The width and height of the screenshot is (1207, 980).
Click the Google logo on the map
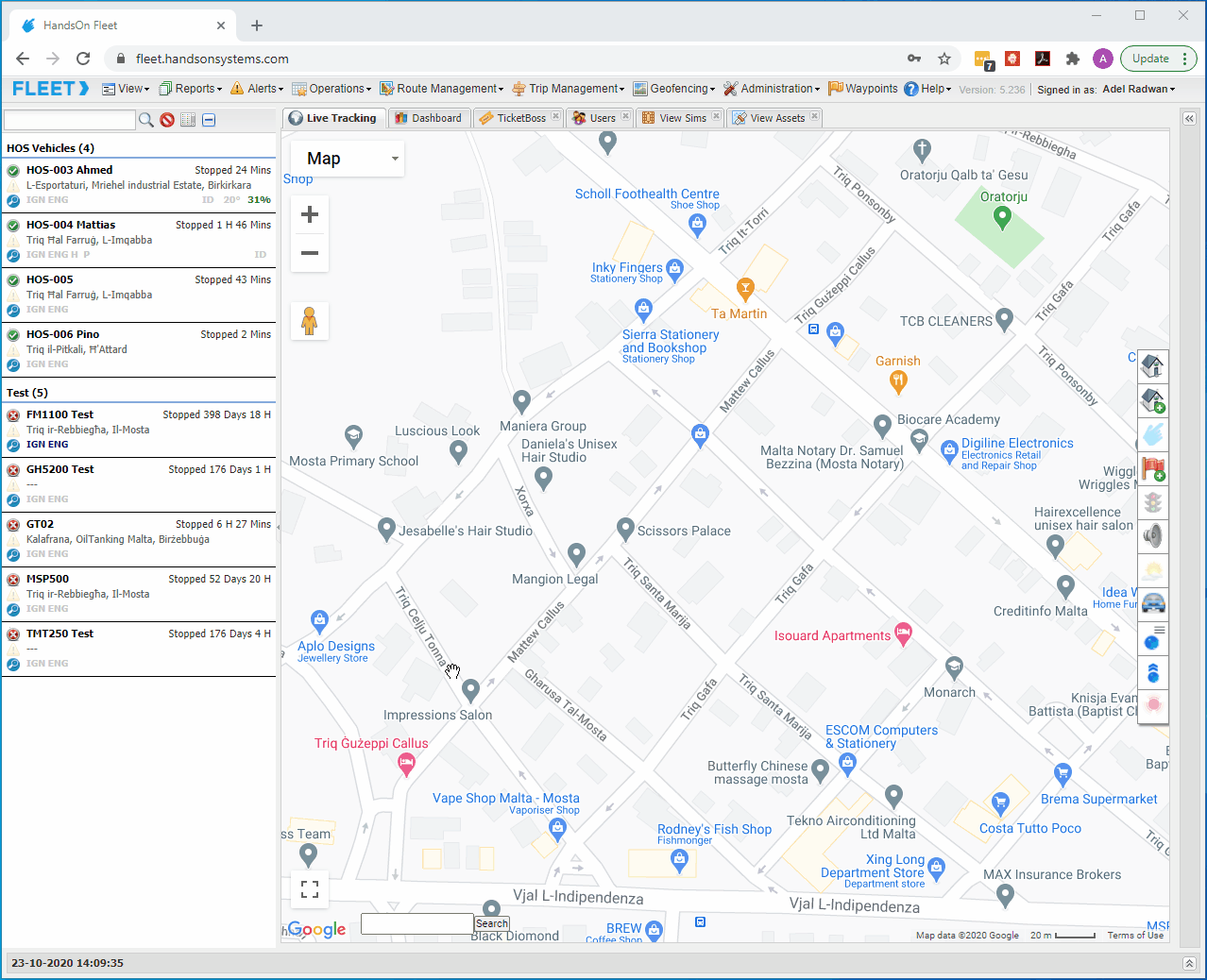point(317,929)
